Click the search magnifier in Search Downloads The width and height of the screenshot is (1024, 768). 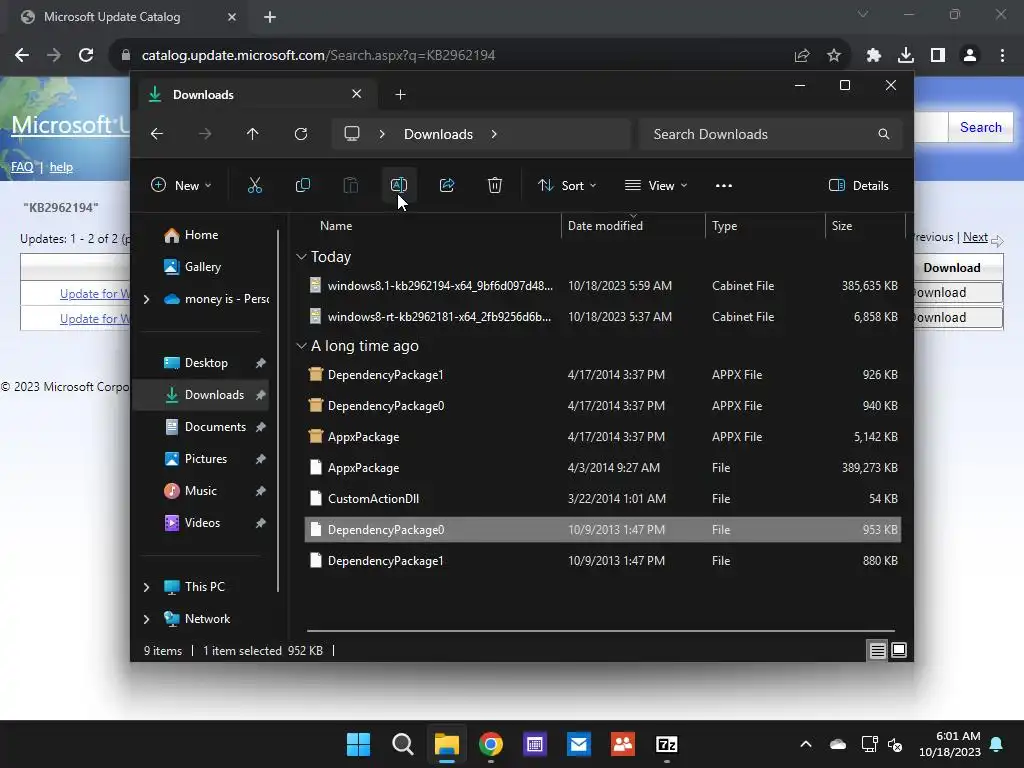coord(884,134)
